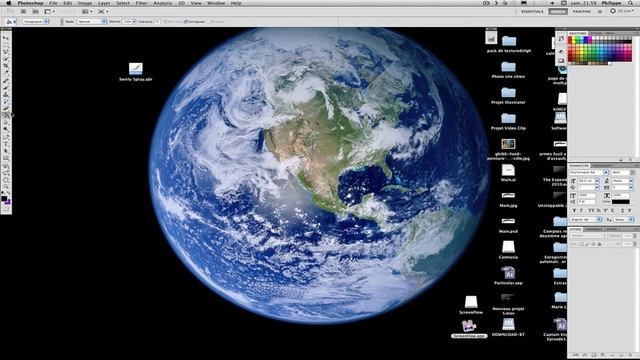Select the Pen tool

click(x=6, y=136)
